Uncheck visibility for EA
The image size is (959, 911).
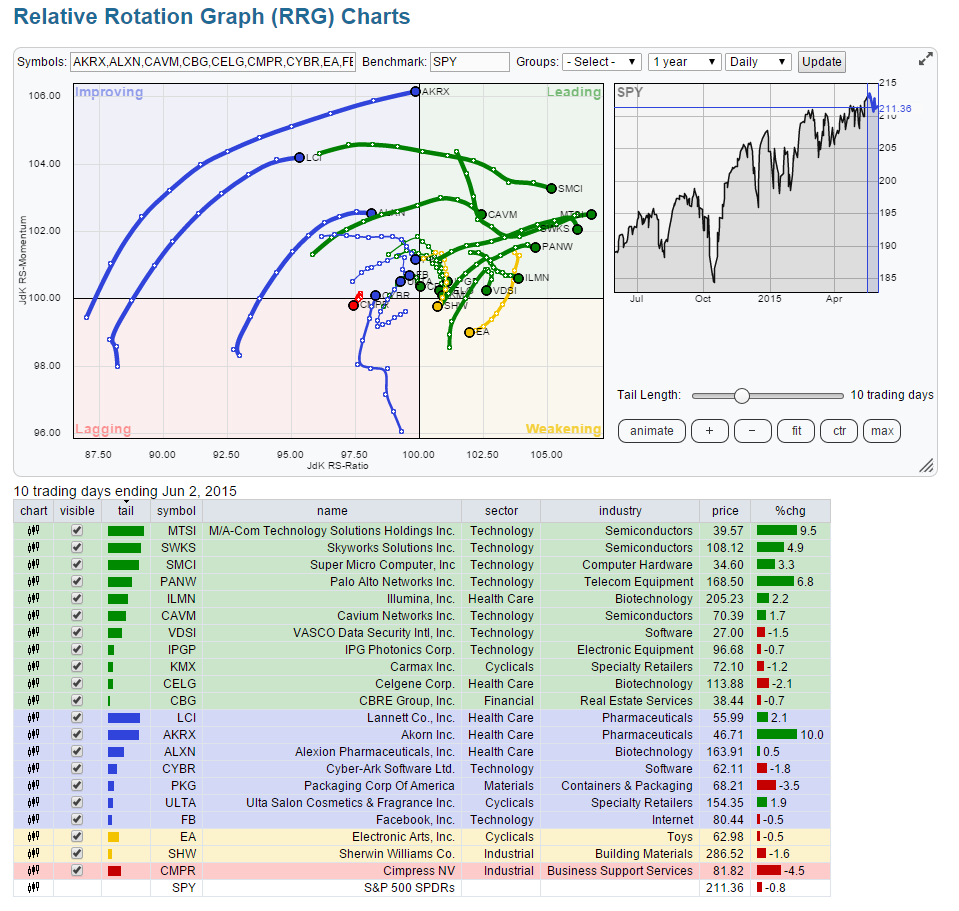point(77,836)
